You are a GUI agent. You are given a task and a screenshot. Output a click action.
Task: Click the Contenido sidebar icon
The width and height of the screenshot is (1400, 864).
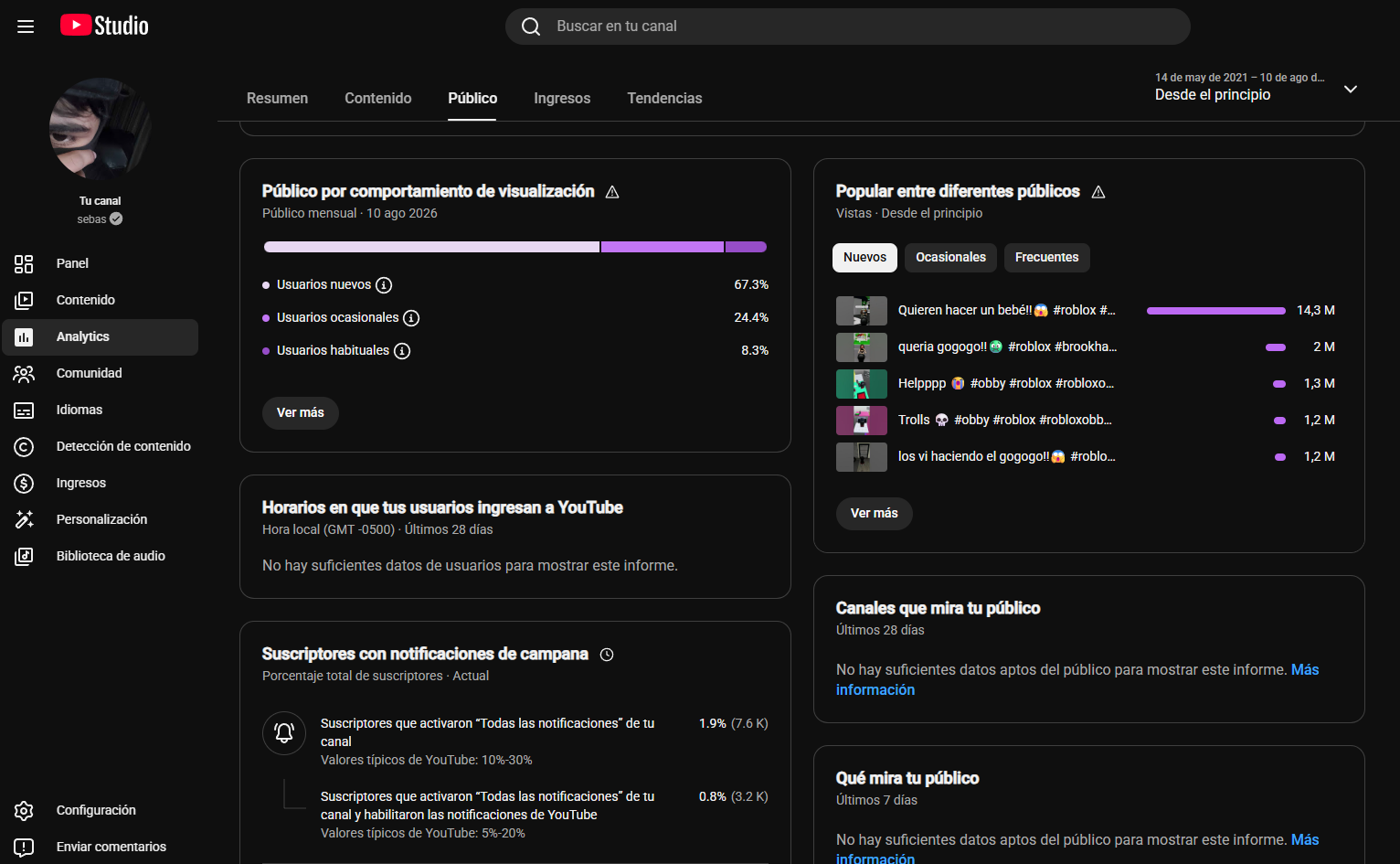24,301
